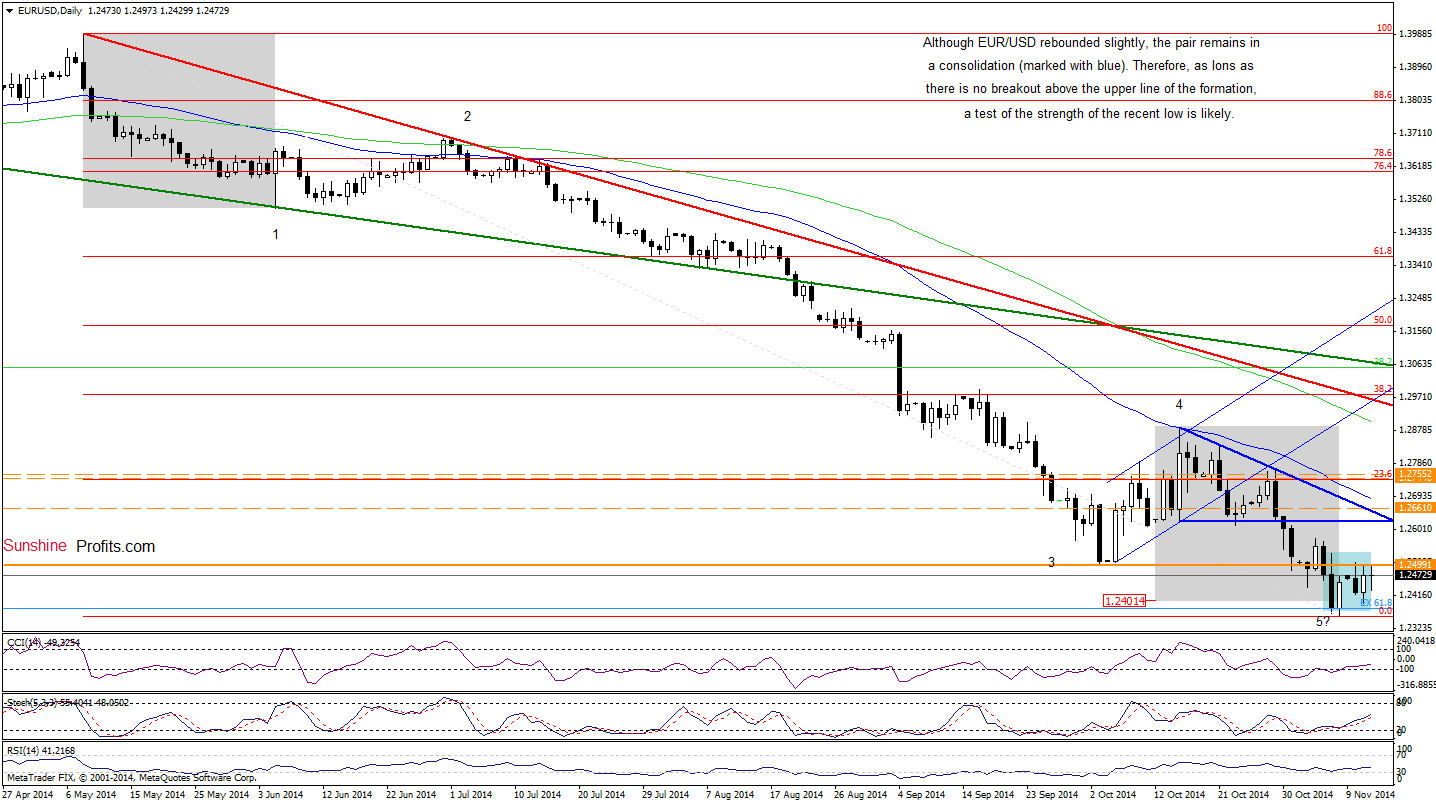
Task: Click the 61.8 red Fibonacci level label
Action: (1384, 251)
